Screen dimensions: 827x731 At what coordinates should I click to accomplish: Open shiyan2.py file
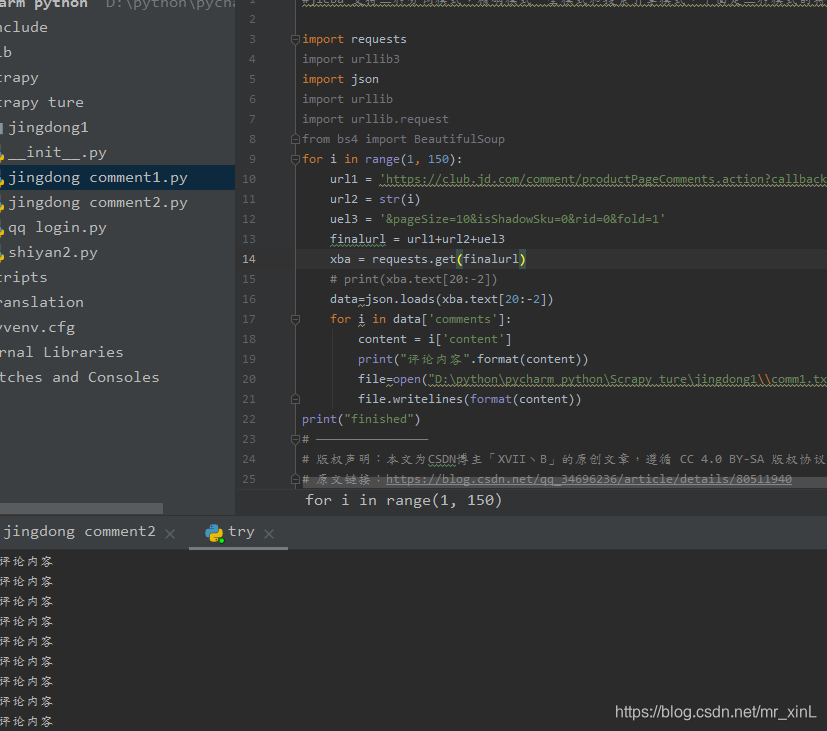tap(53, 253)
